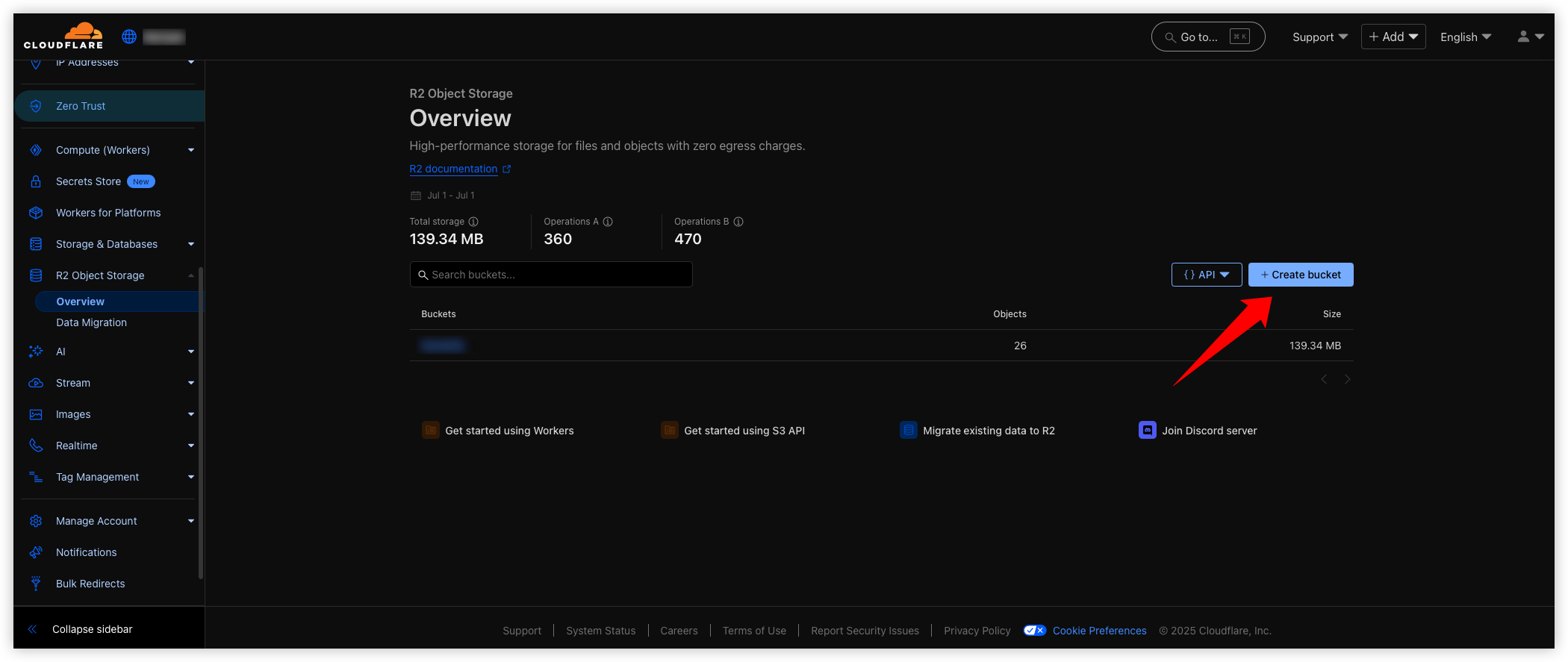Click the Total storage info icon
The width and height of the screenshot is (1568, 662).
473,222
